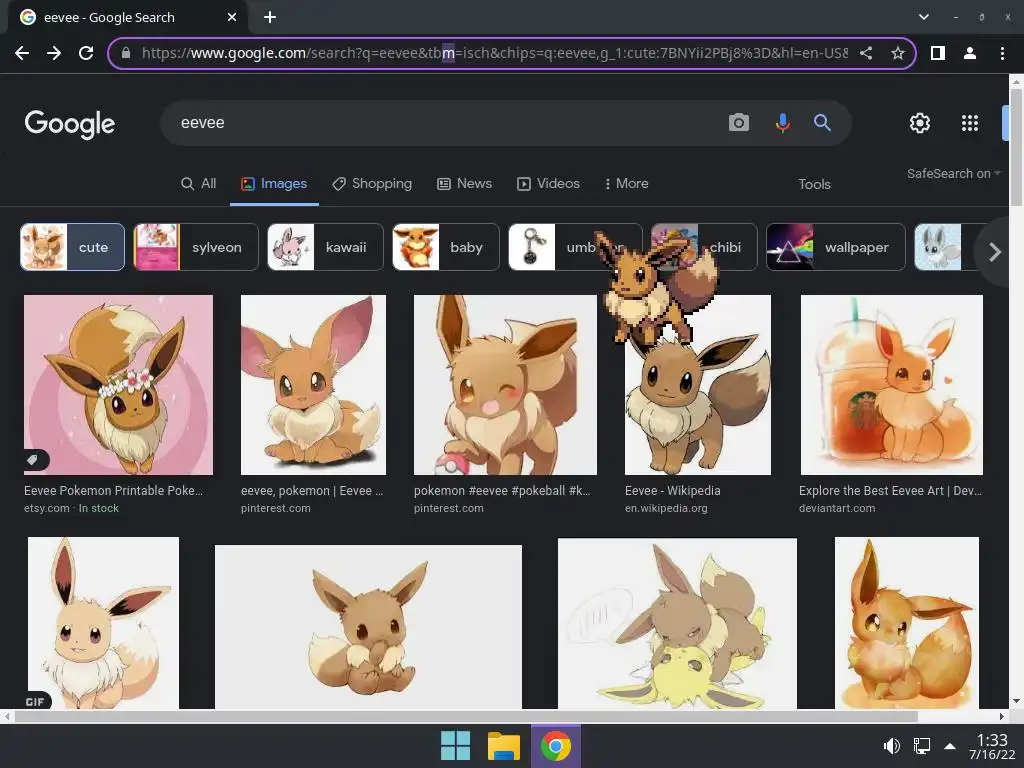
Task: Open Chrome profile menu
Action: 970,53
